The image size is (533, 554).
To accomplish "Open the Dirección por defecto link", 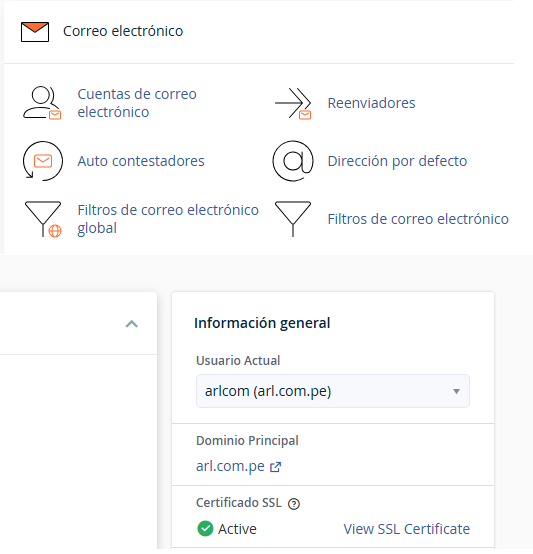I will (x=397, y=161).
